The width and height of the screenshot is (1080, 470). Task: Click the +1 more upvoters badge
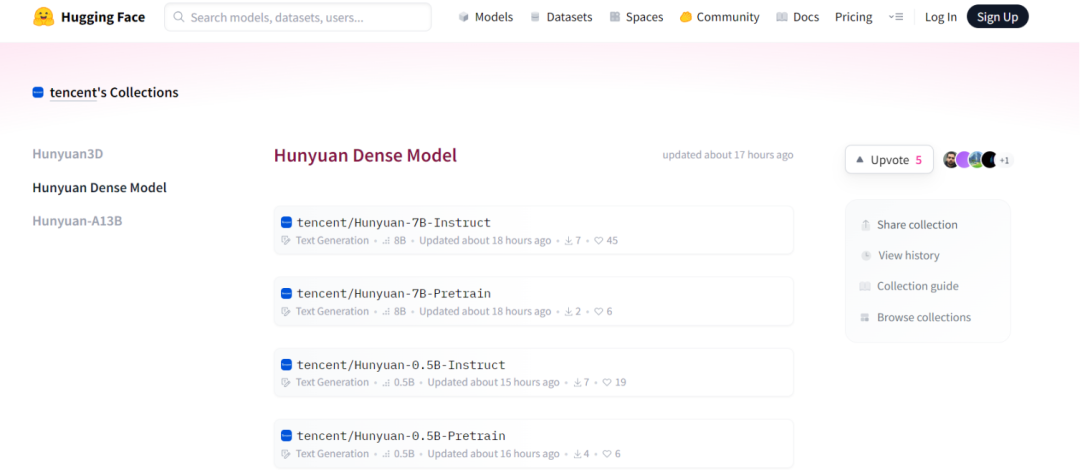(x=1004, y=161)
